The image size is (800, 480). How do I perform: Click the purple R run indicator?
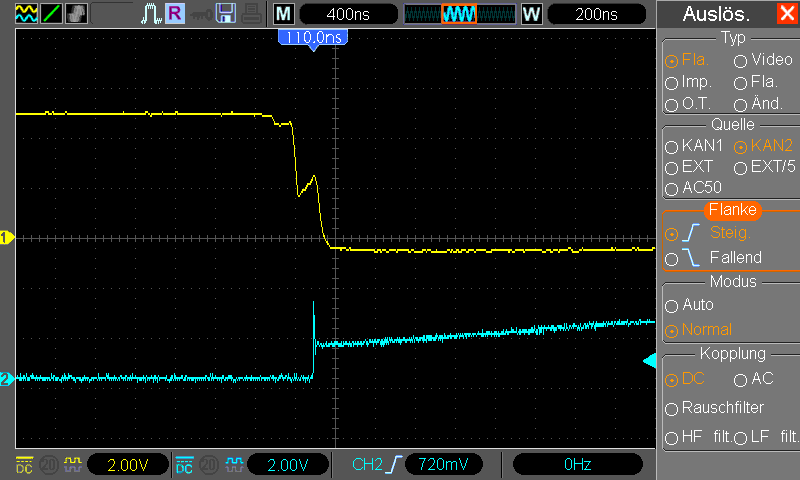tap(174, 13)
